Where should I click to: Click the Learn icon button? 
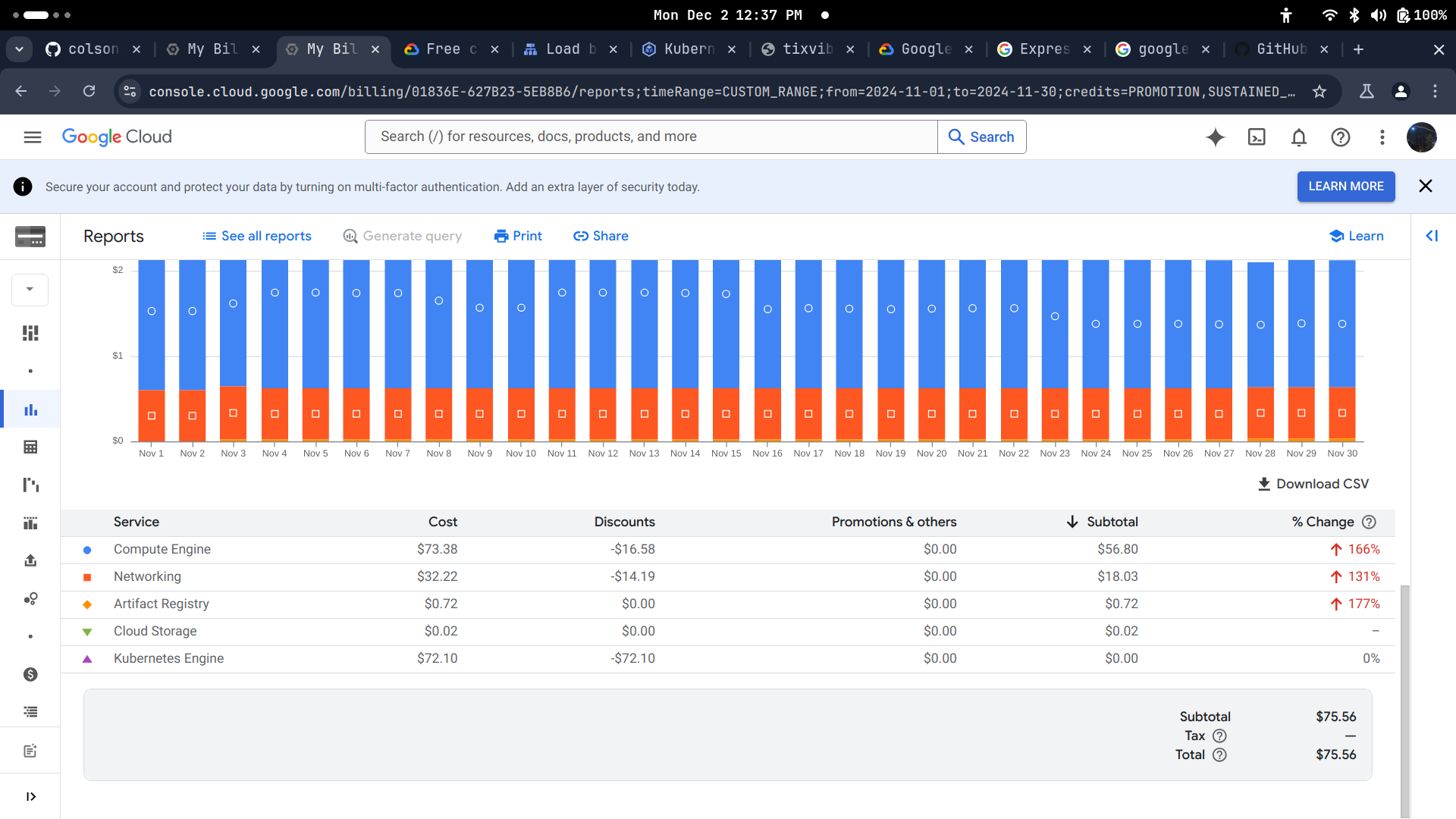pos(1355,236)
